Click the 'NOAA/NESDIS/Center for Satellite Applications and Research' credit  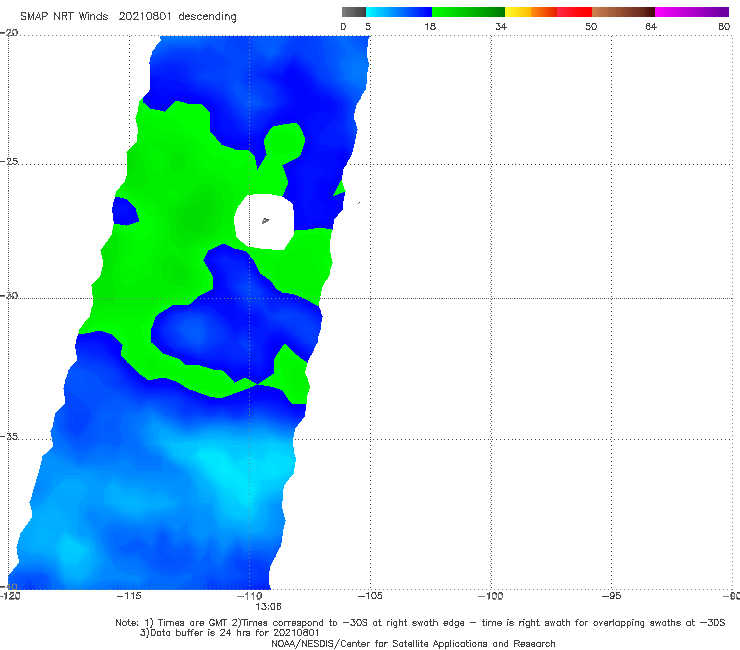tap(413, 643)
